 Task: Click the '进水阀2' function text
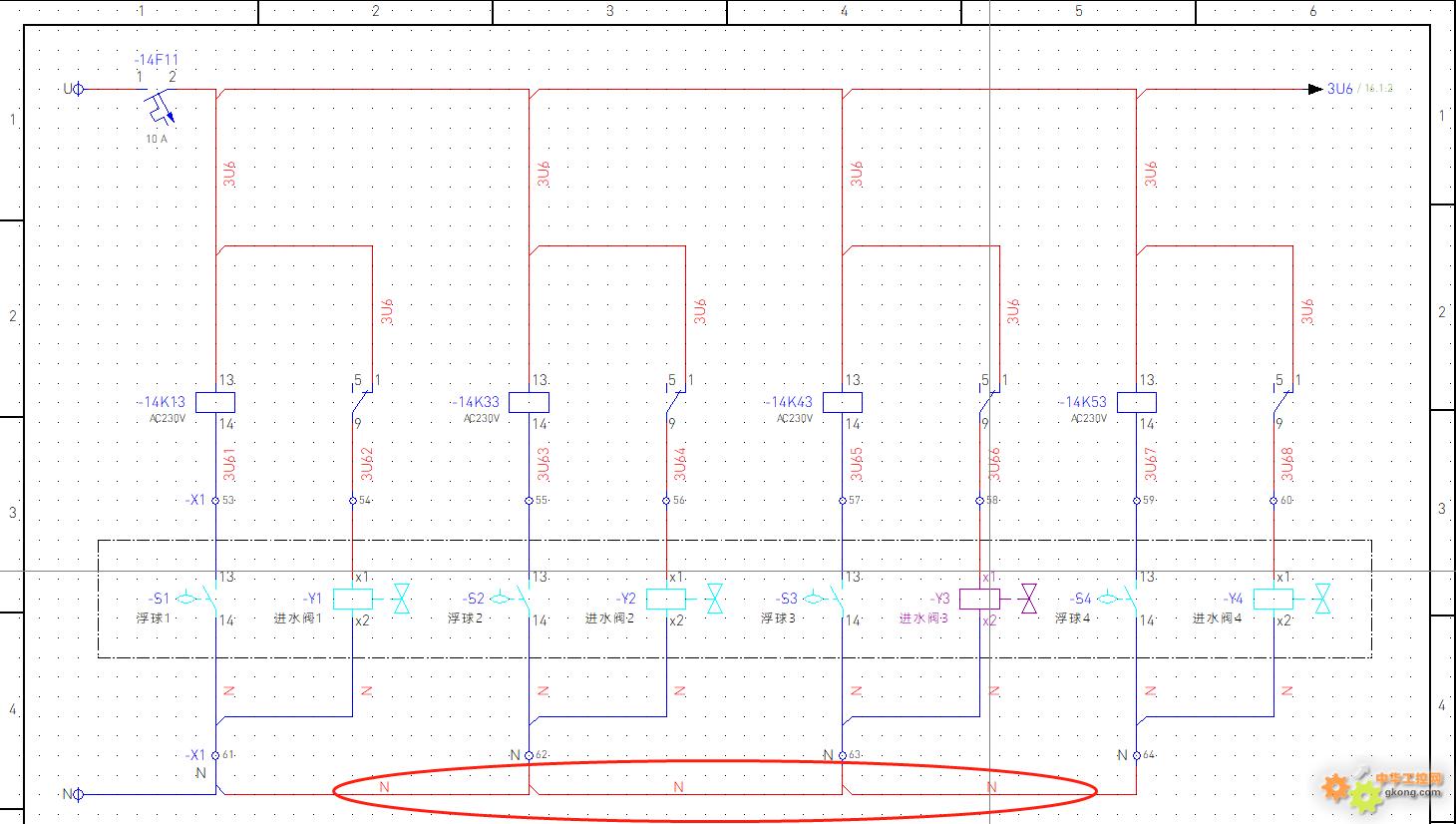609,618
